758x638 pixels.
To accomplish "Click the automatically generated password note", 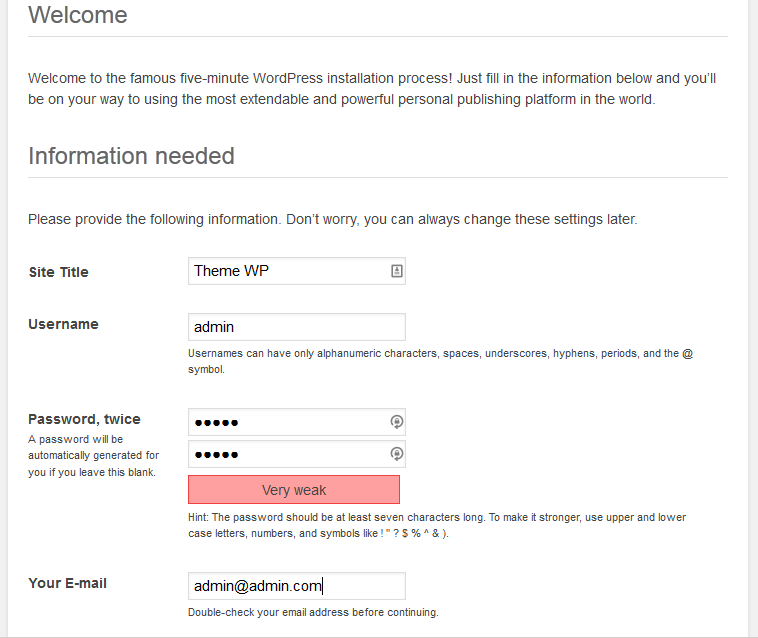I will [x=93, y=456].
